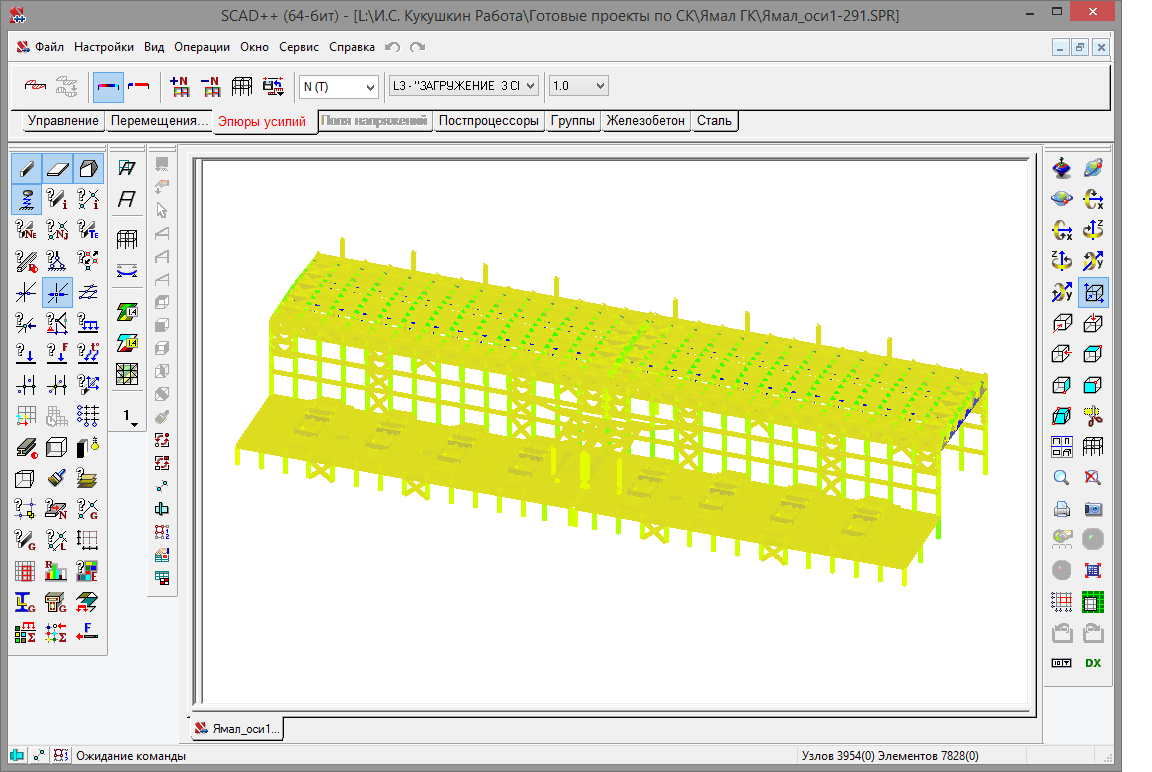
Task: Click the scissors cut-model icon
Action: point(1093,416)
